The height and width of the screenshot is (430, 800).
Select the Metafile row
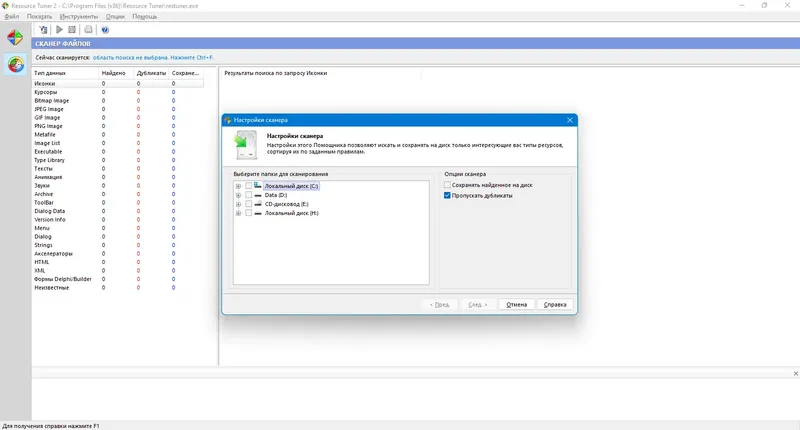[x=117, y=135]
